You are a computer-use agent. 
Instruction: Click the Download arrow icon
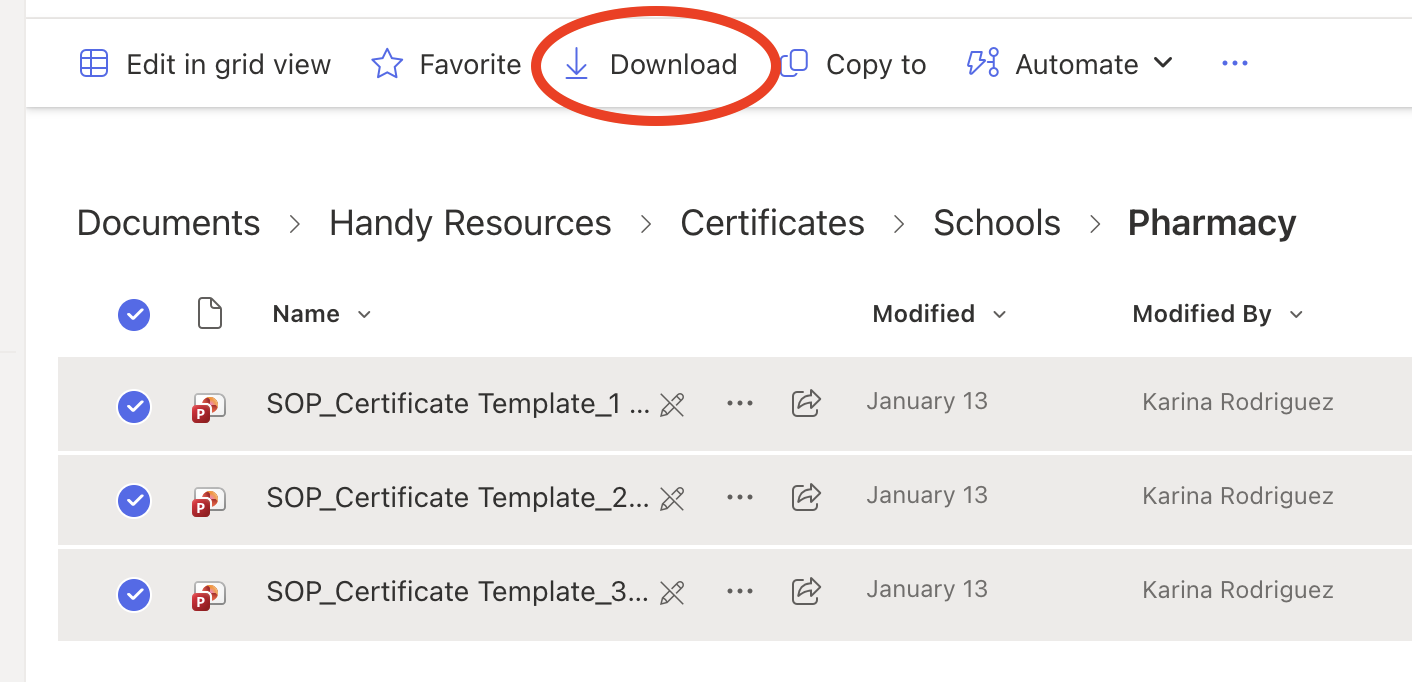click(576, 64)
